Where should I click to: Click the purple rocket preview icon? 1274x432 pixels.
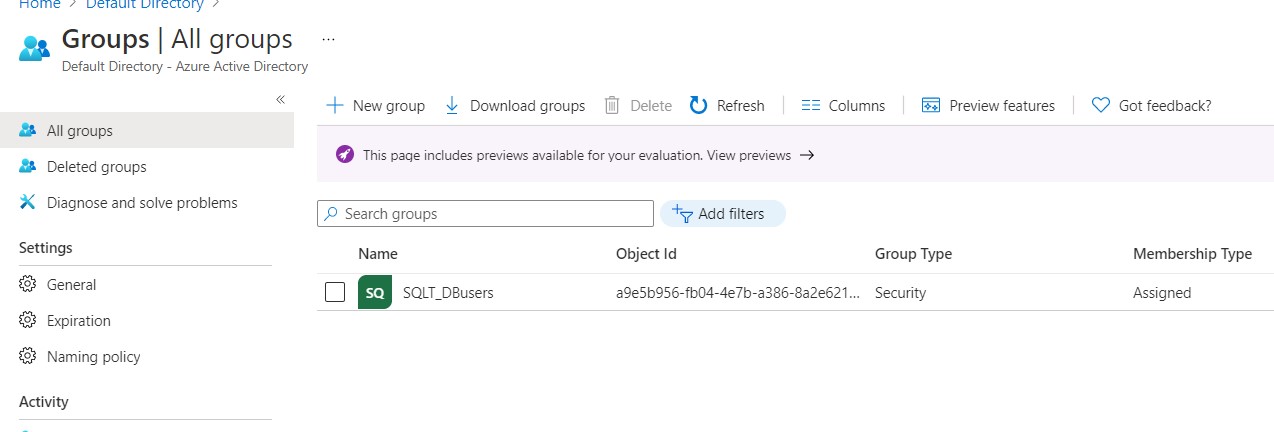345,155
